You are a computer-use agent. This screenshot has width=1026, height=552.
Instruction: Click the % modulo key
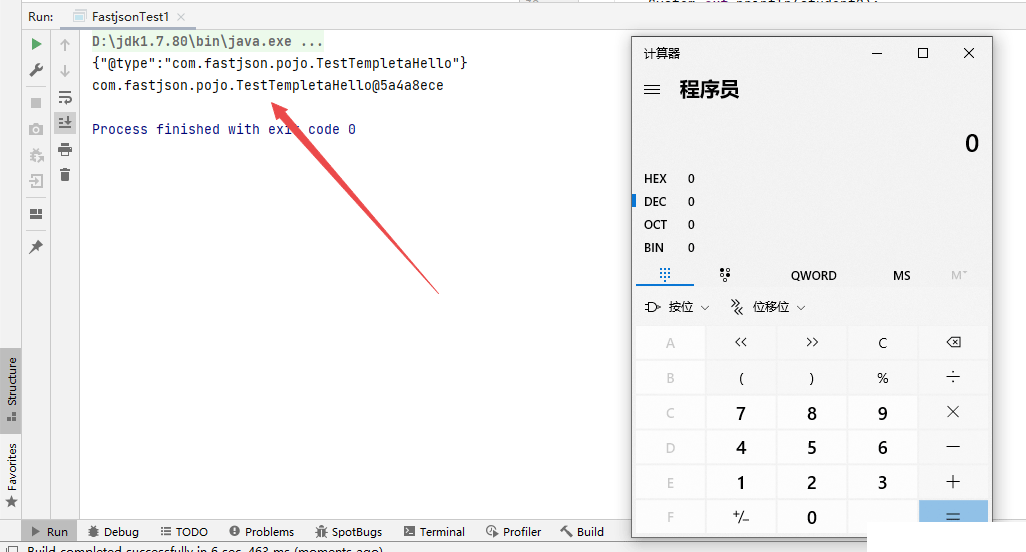[883, 377]
